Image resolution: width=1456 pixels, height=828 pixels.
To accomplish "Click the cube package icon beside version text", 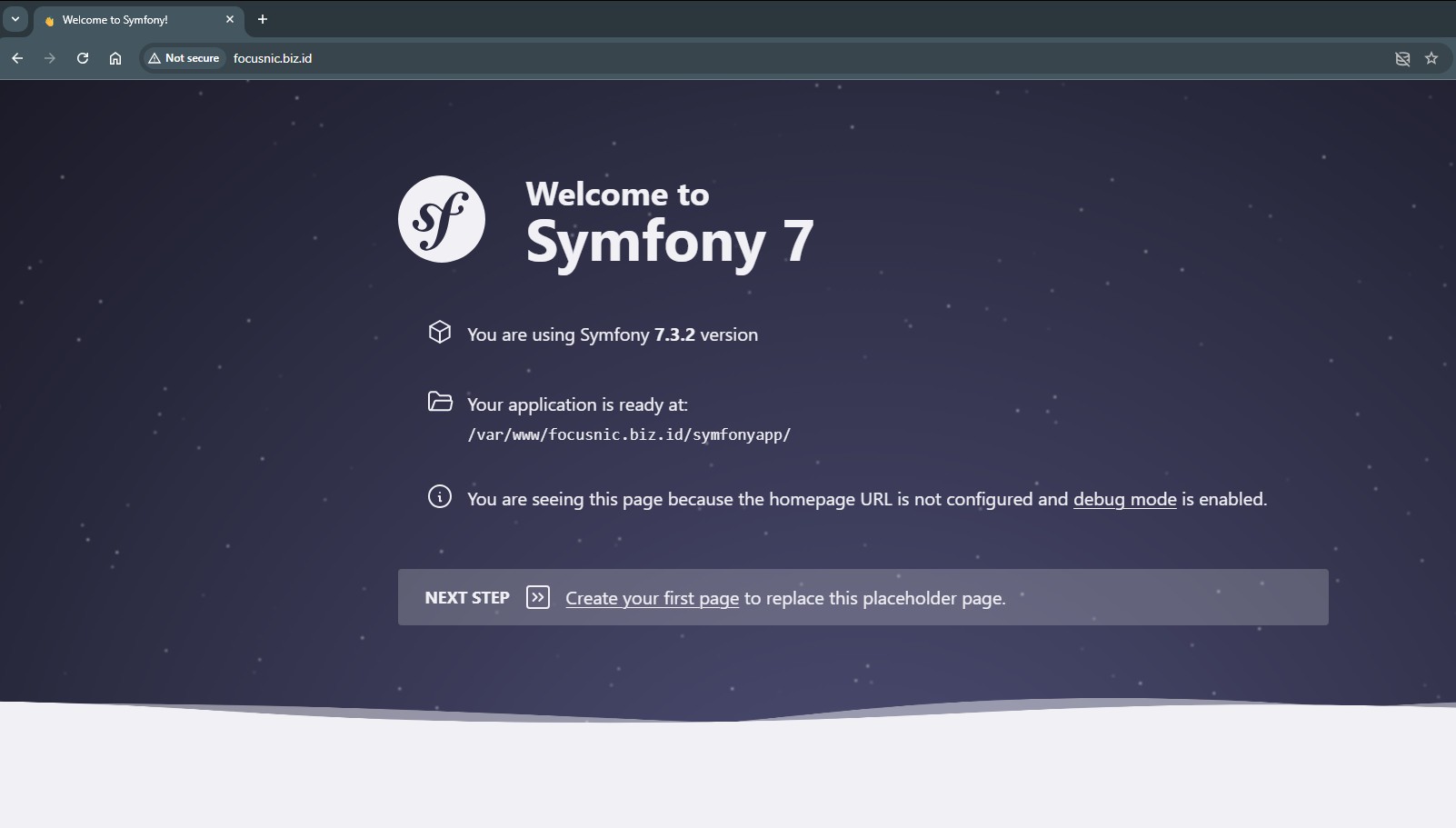I will pos(440,333).
